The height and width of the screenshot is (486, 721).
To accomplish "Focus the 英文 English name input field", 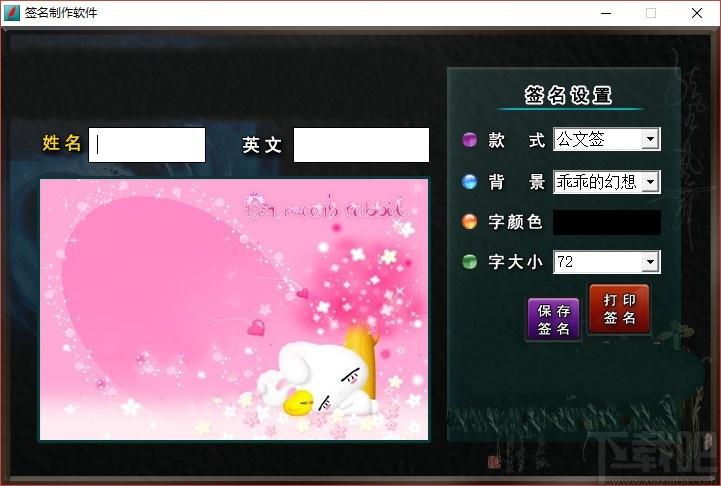I will coord(361,145).
